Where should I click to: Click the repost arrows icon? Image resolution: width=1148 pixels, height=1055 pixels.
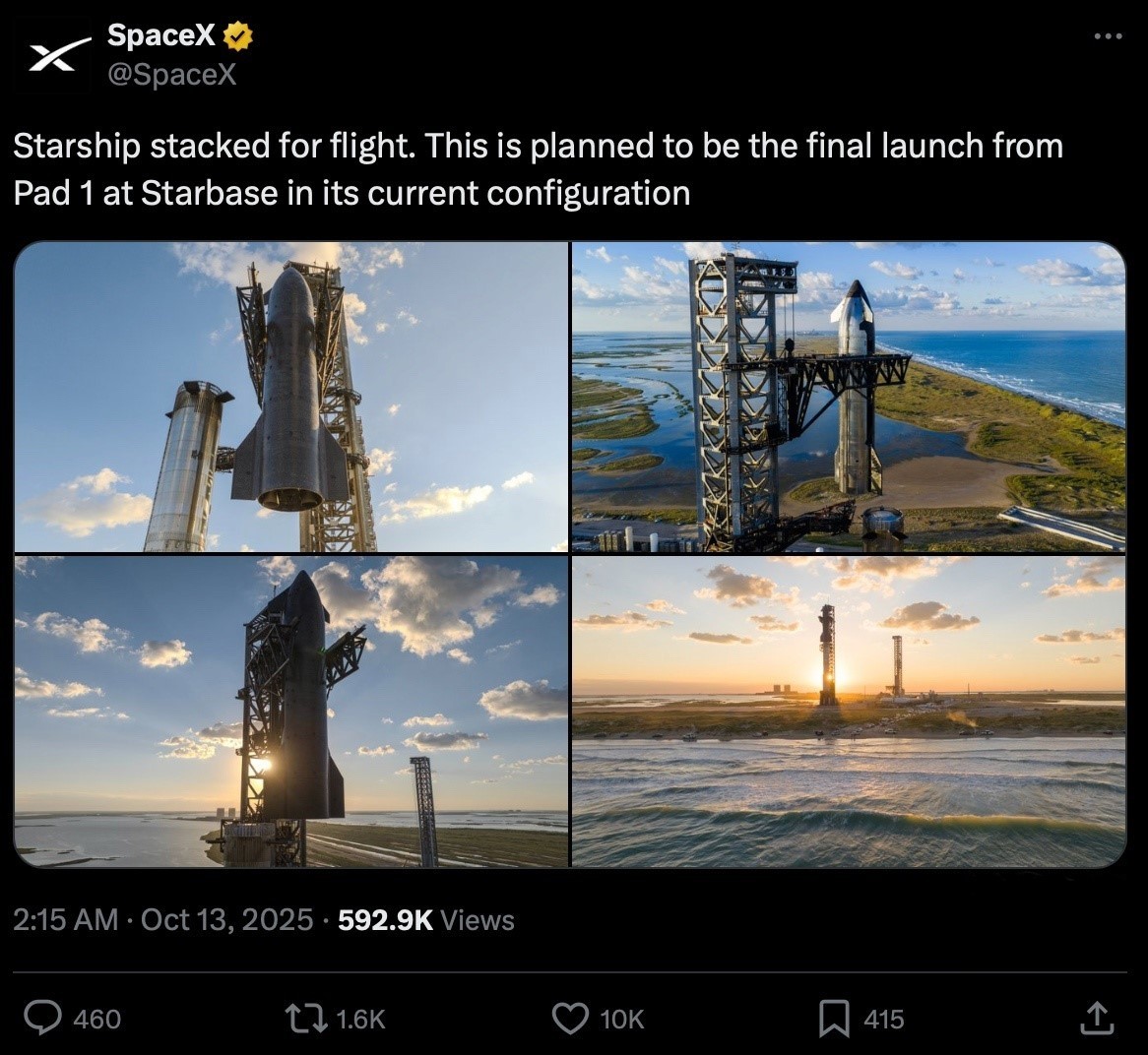[x=304, y=1019]
